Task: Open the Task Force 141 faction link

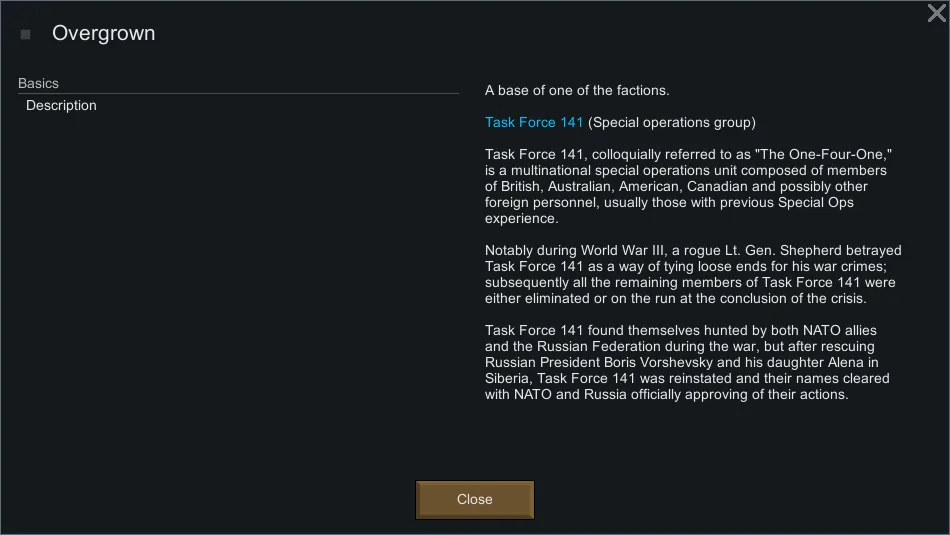Action: [x=534, y=123]
